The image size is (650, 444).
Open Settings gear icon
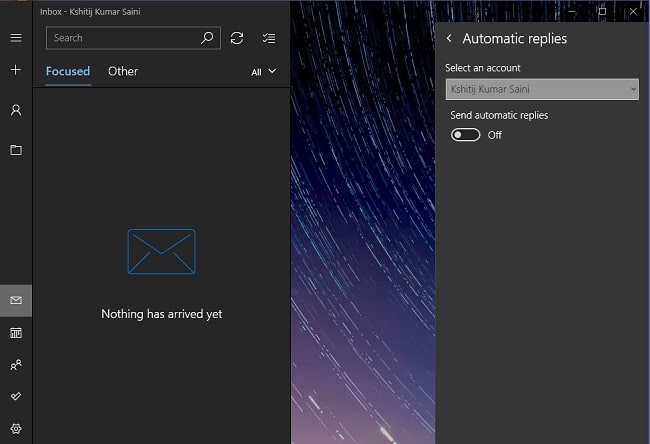[x=16, y=429]
